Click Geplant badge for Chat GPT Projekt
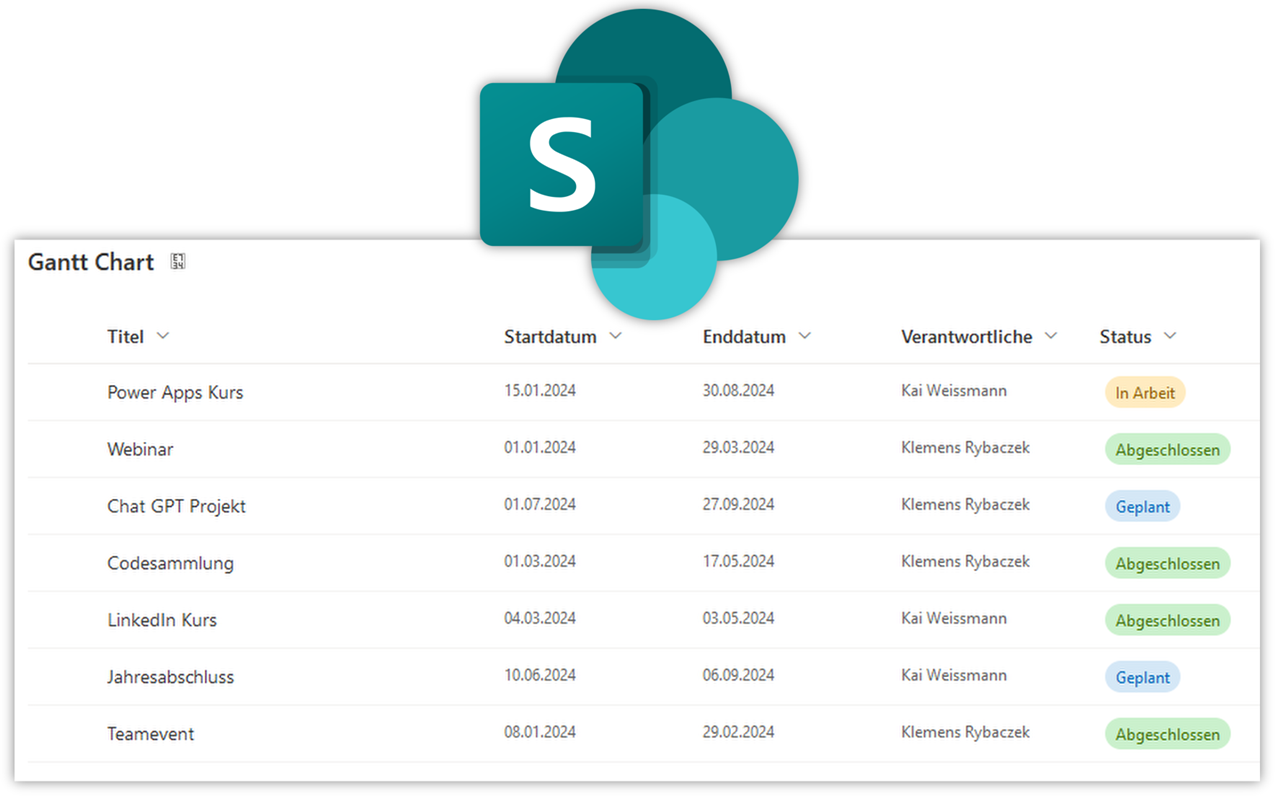 click(1142, 507)
